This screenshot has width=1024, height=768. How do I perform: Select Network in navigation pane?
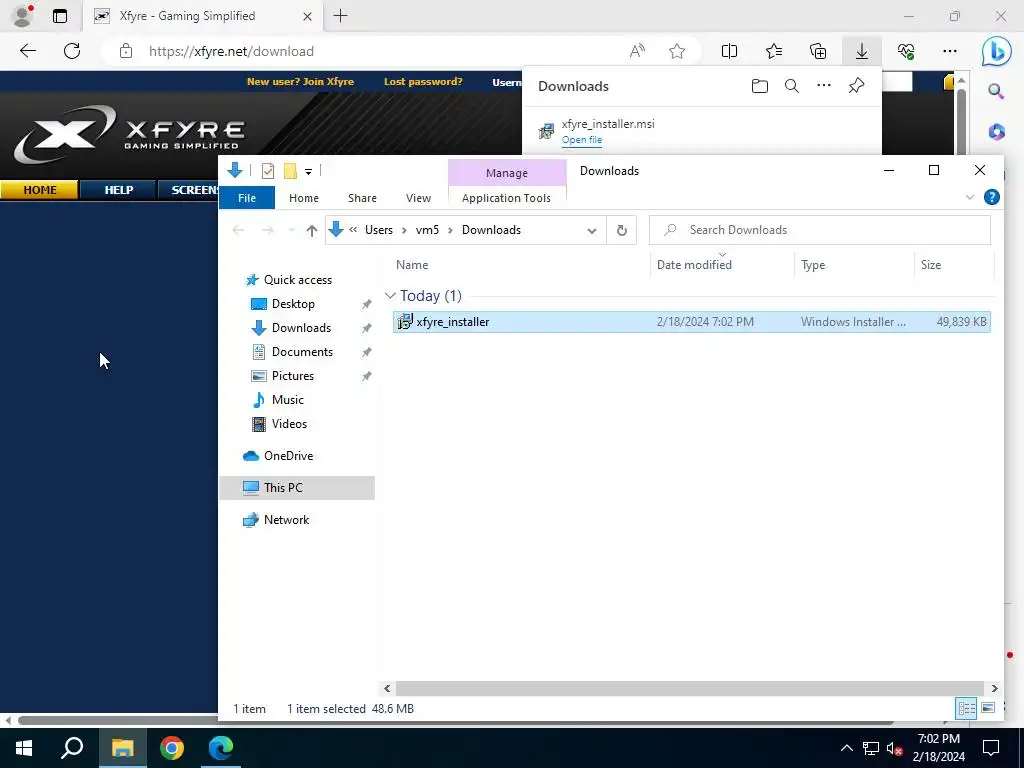point(286,520)
